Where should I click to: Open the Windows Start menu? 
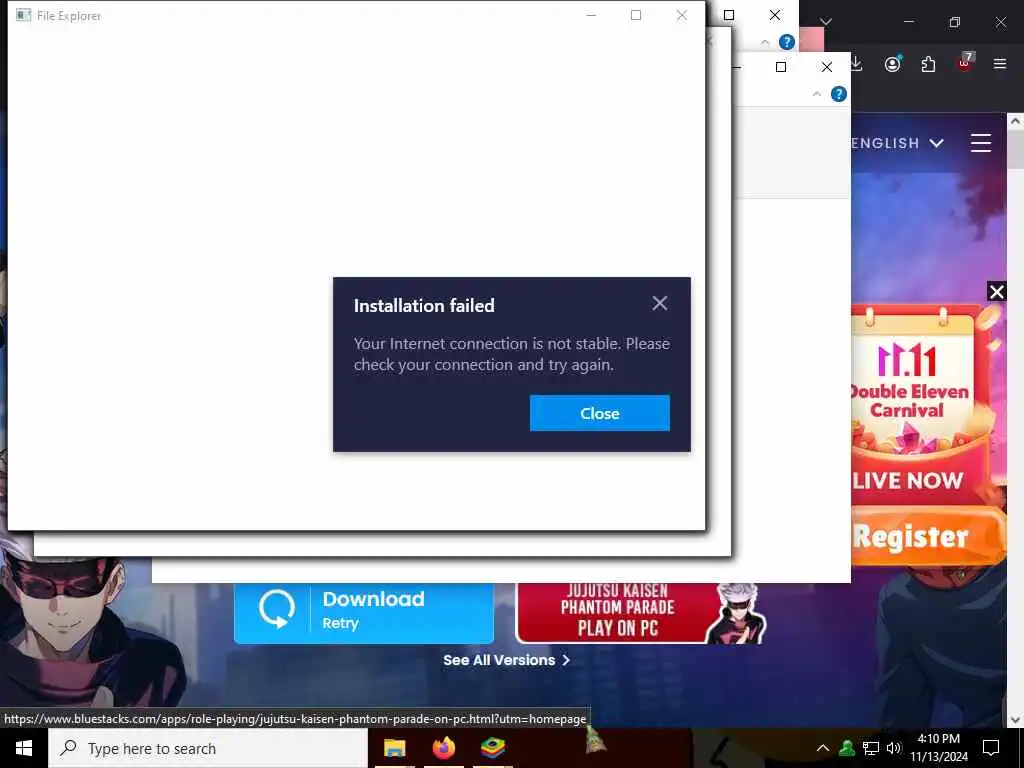24,748
